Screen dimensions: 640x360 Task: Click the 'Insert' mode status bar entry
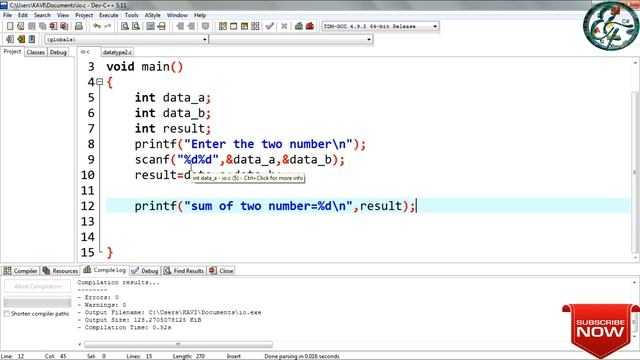point(233,356)
